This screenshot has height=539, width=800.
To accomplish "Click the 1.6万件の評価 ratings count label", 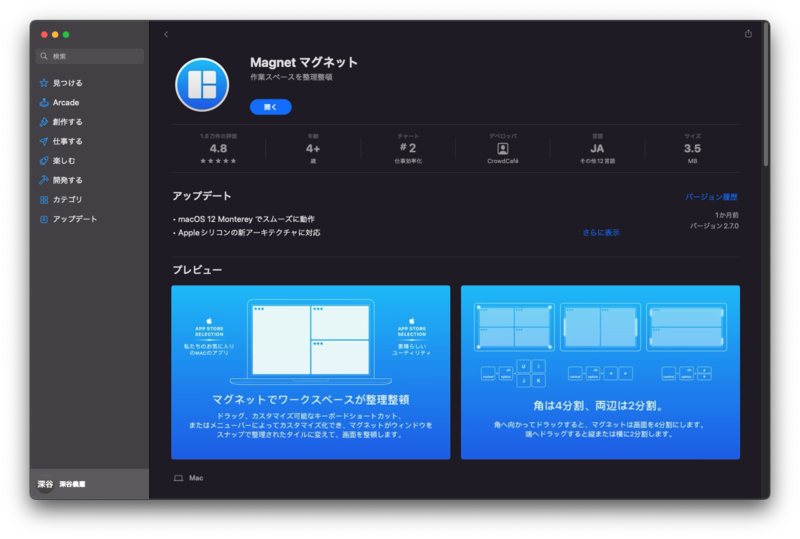I will coord(218,136).
